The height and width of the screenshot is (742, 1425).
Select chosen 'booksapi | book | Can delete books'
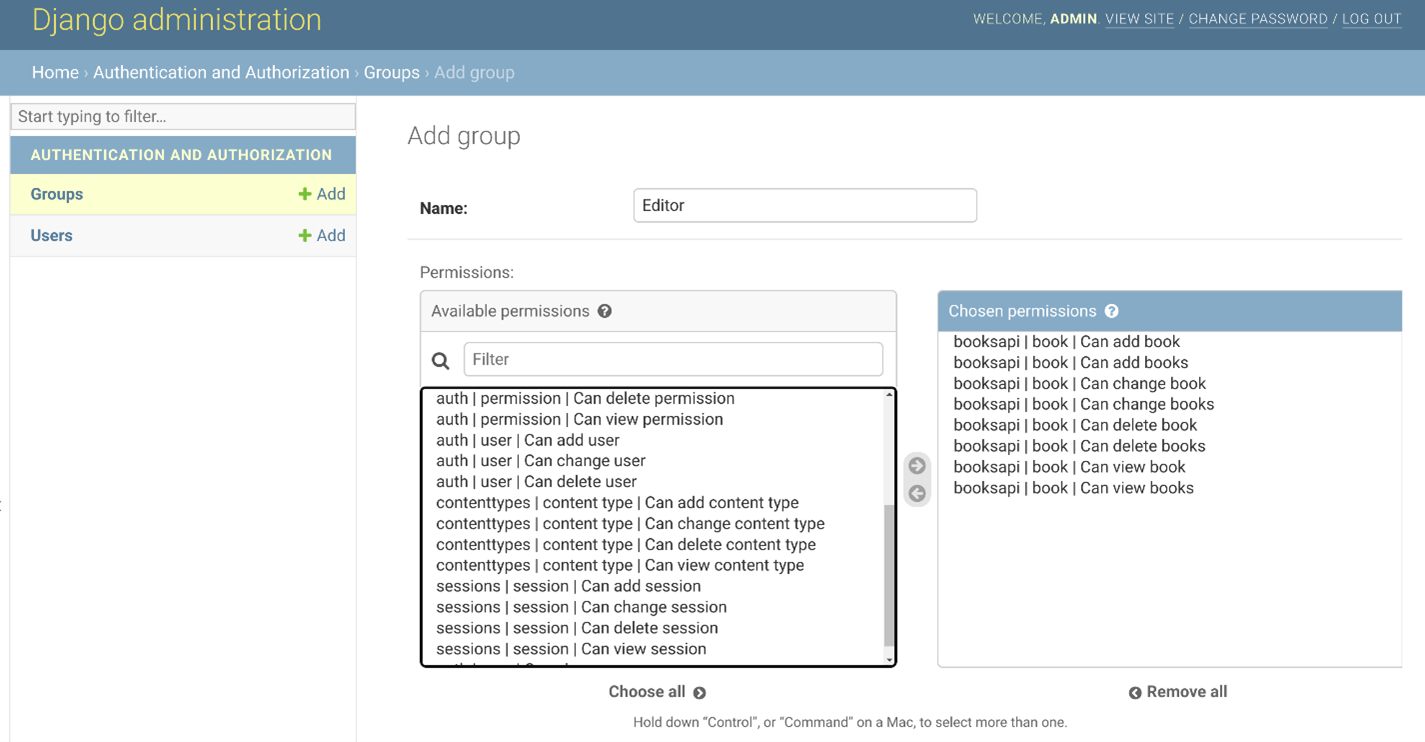pos(1079,446)
